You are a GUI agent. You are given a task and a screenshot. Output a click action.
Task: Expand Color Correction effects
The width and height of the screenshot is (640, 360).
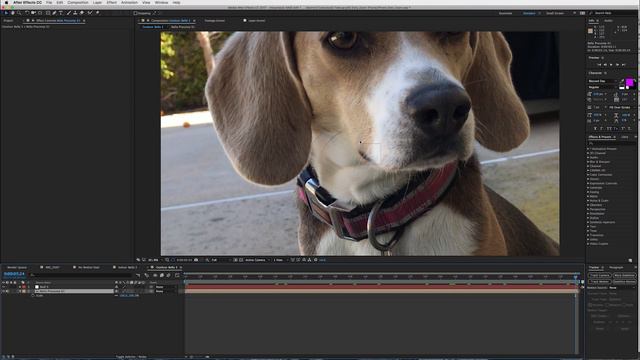click(x=588, y=175)
